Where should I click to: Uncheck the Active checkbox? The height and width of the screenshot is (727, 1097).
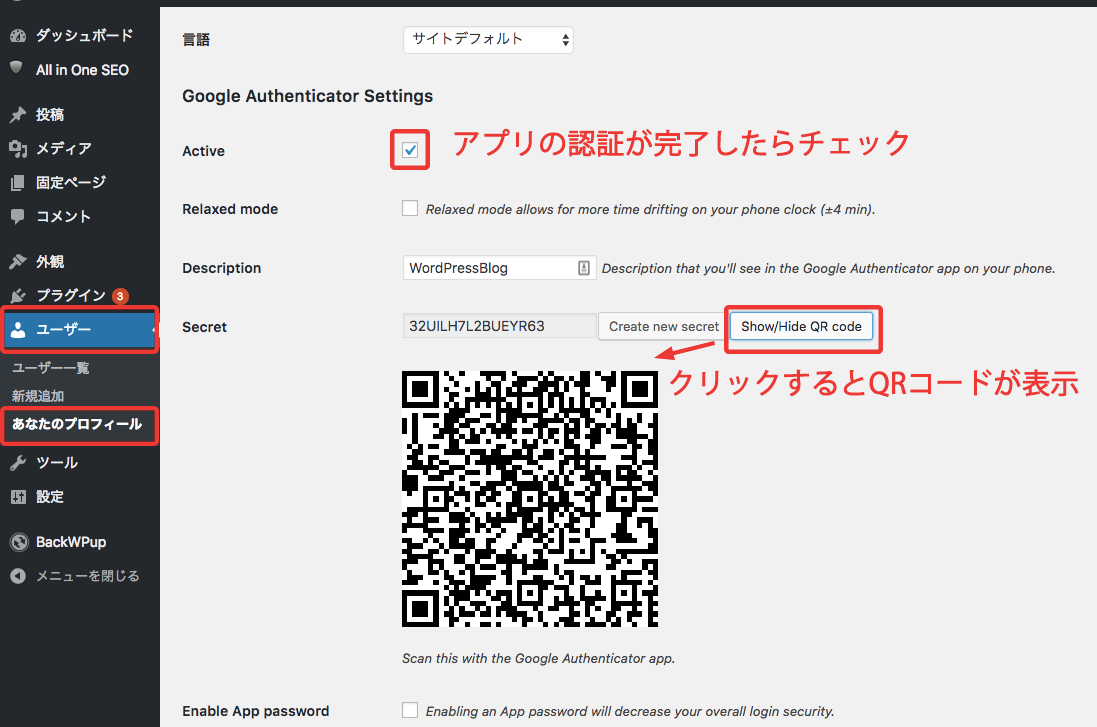point(410,151)
